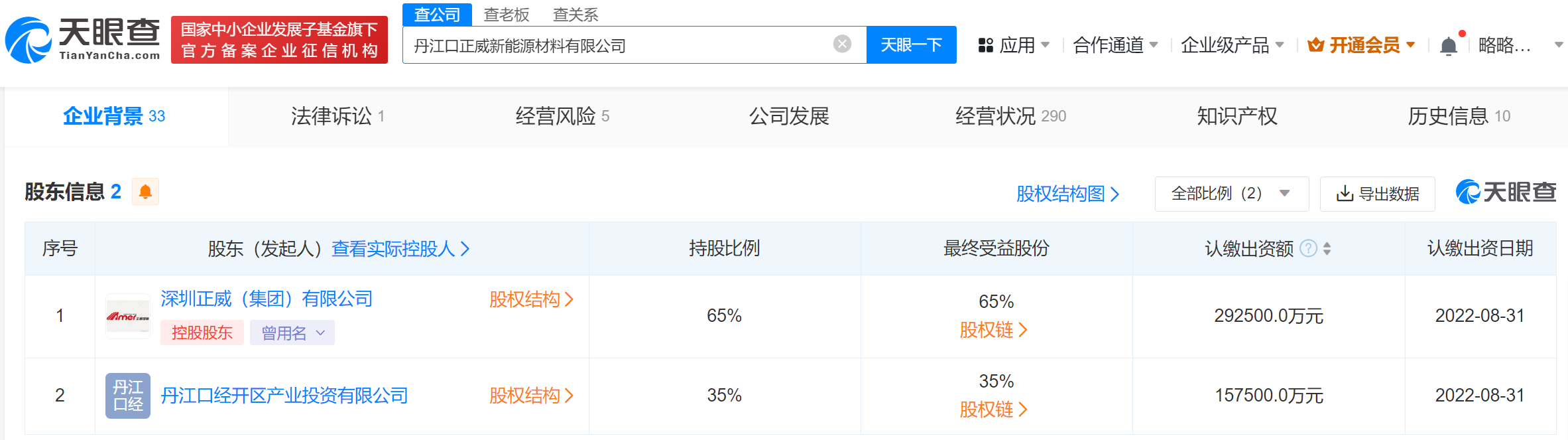Select the 查关系 search tab
The height and width of the screenshot is (440, 1568).
[x=575, y=15]
